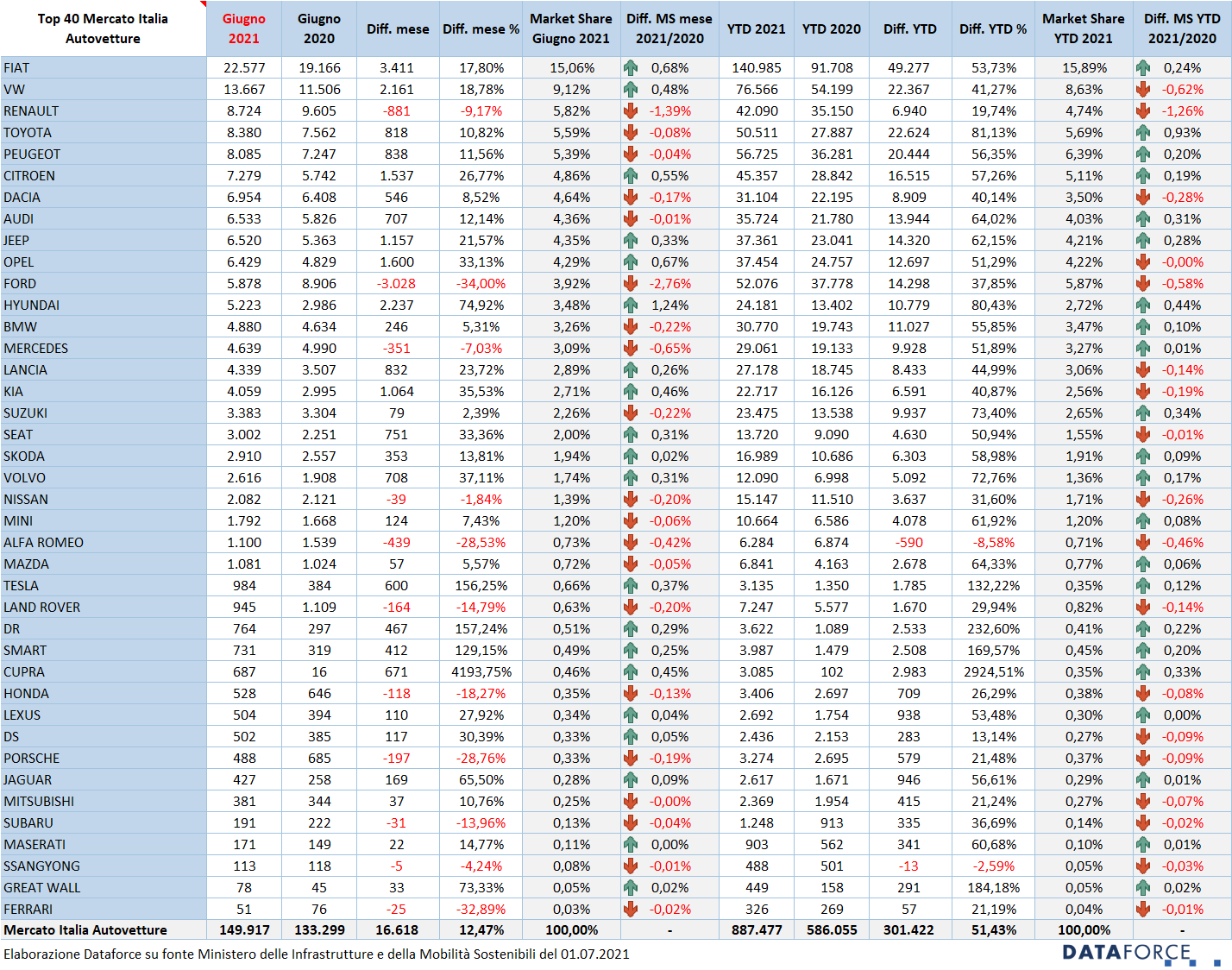The image size is (1232, 970).
Task: Click the red down arrow in NISSAN's monthly share column
Action: [631, 499]
